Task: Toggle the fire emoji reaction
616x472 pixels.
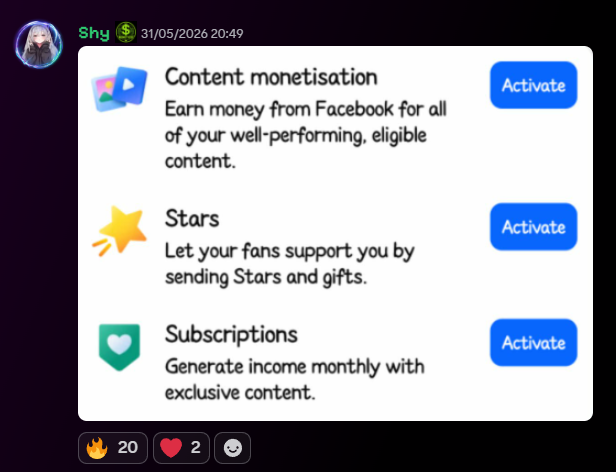Action: (x=113, y=448)
